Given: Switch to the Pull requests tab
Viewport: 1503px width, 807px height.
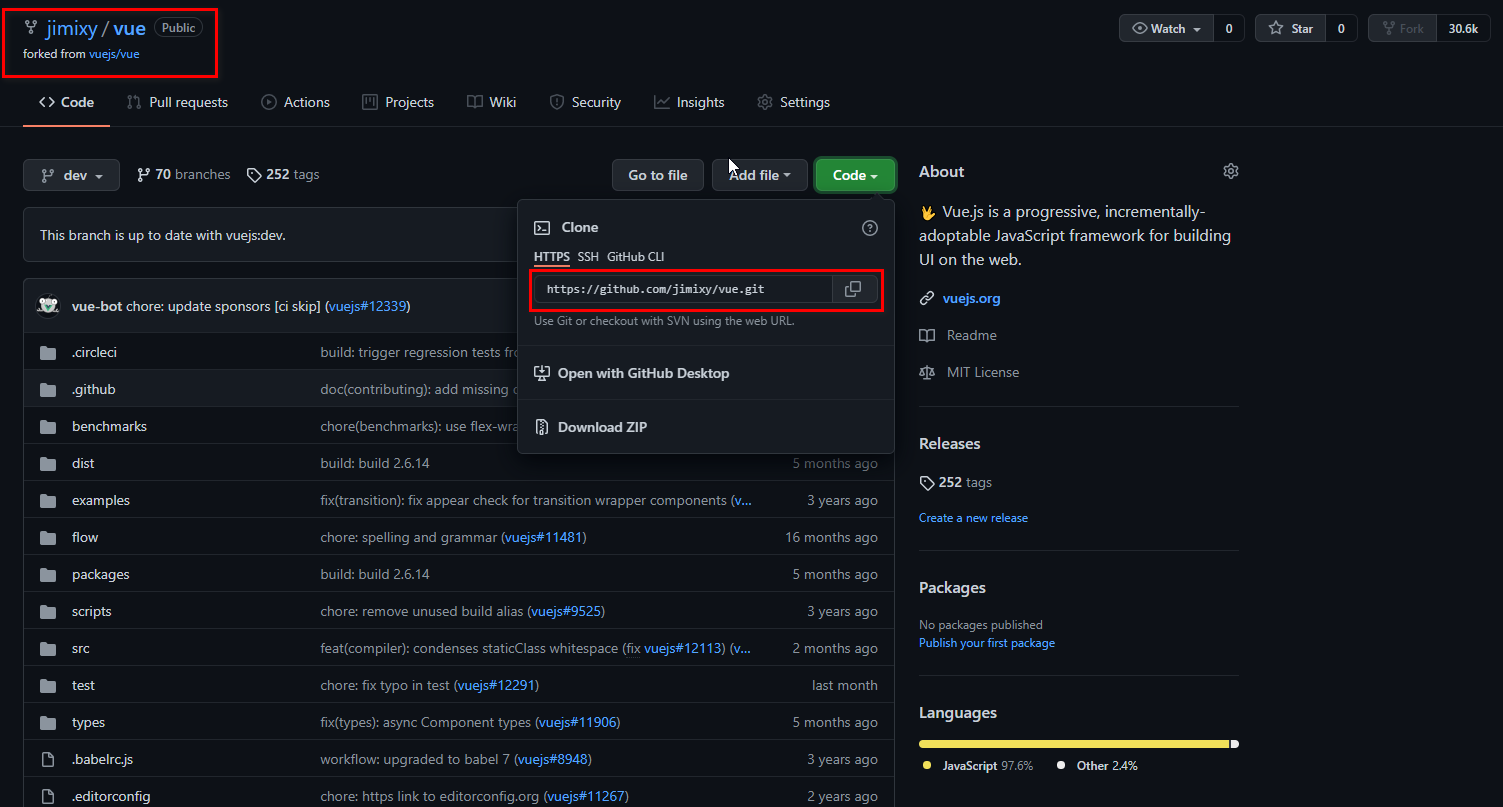Looking at the screenshot, I should pyautogui.click(x=177, y=102).
